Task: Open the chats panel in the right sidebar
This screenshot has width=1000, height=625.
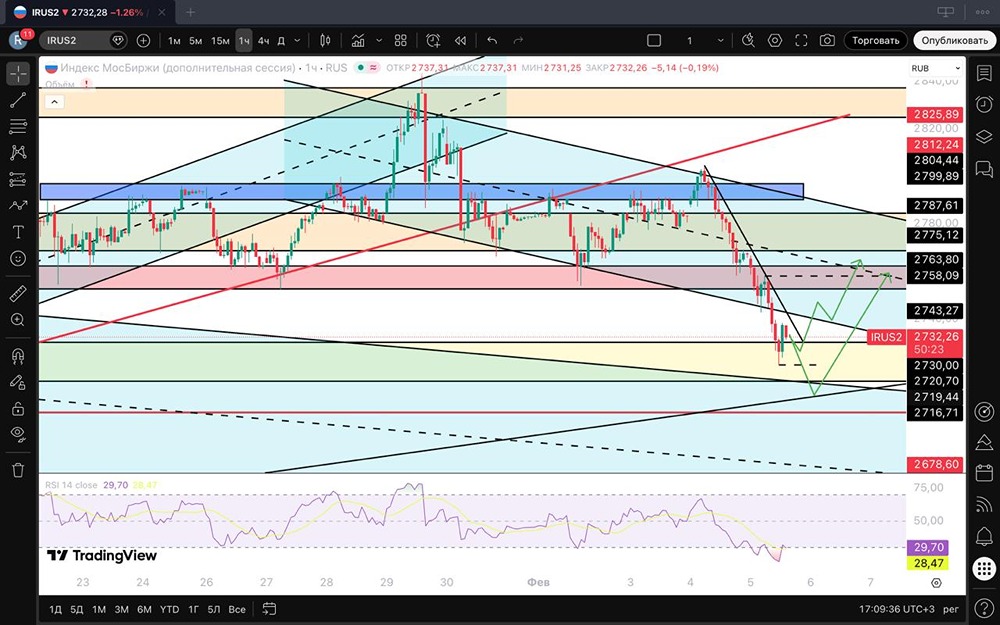Action: tap(984, 168)
